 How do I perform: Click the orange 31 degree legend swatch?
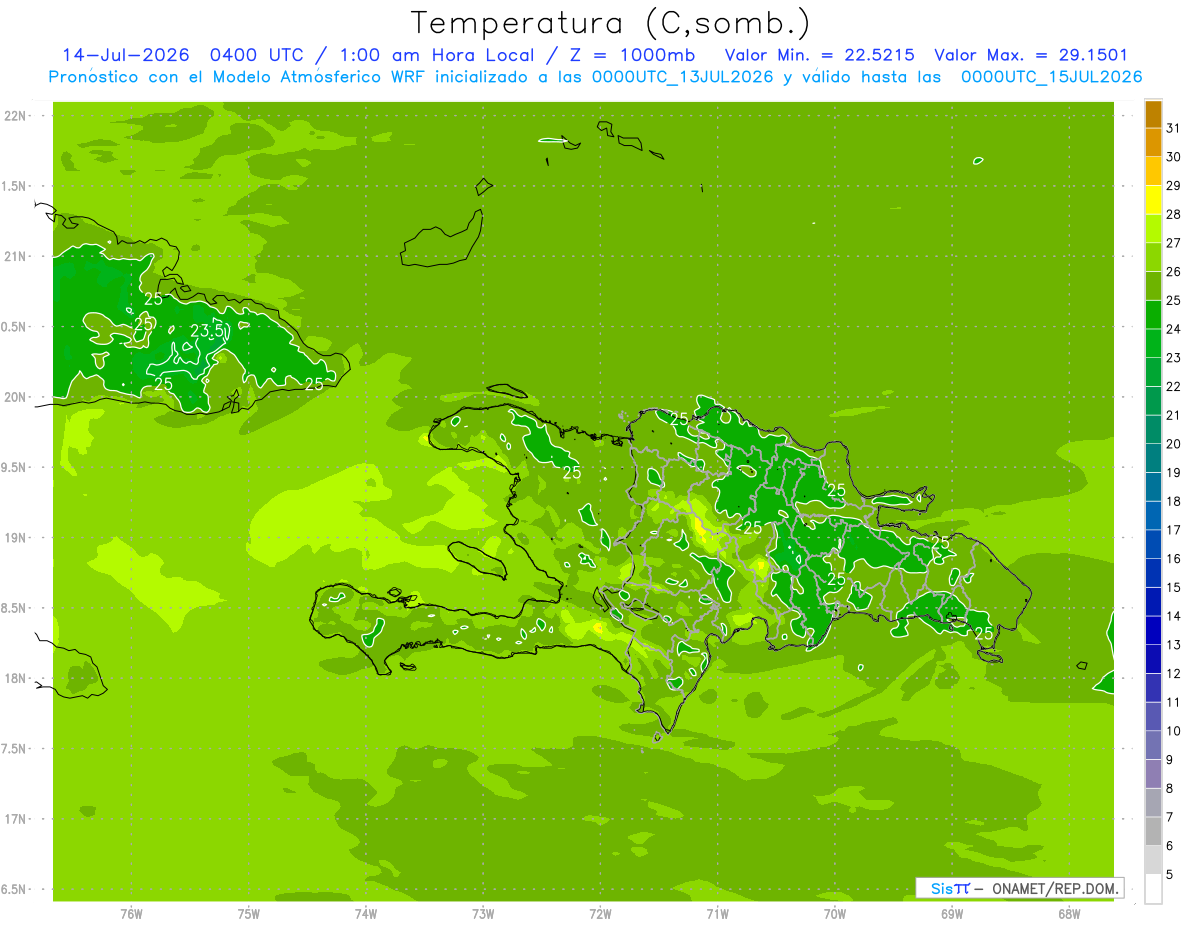[1153, 113]
